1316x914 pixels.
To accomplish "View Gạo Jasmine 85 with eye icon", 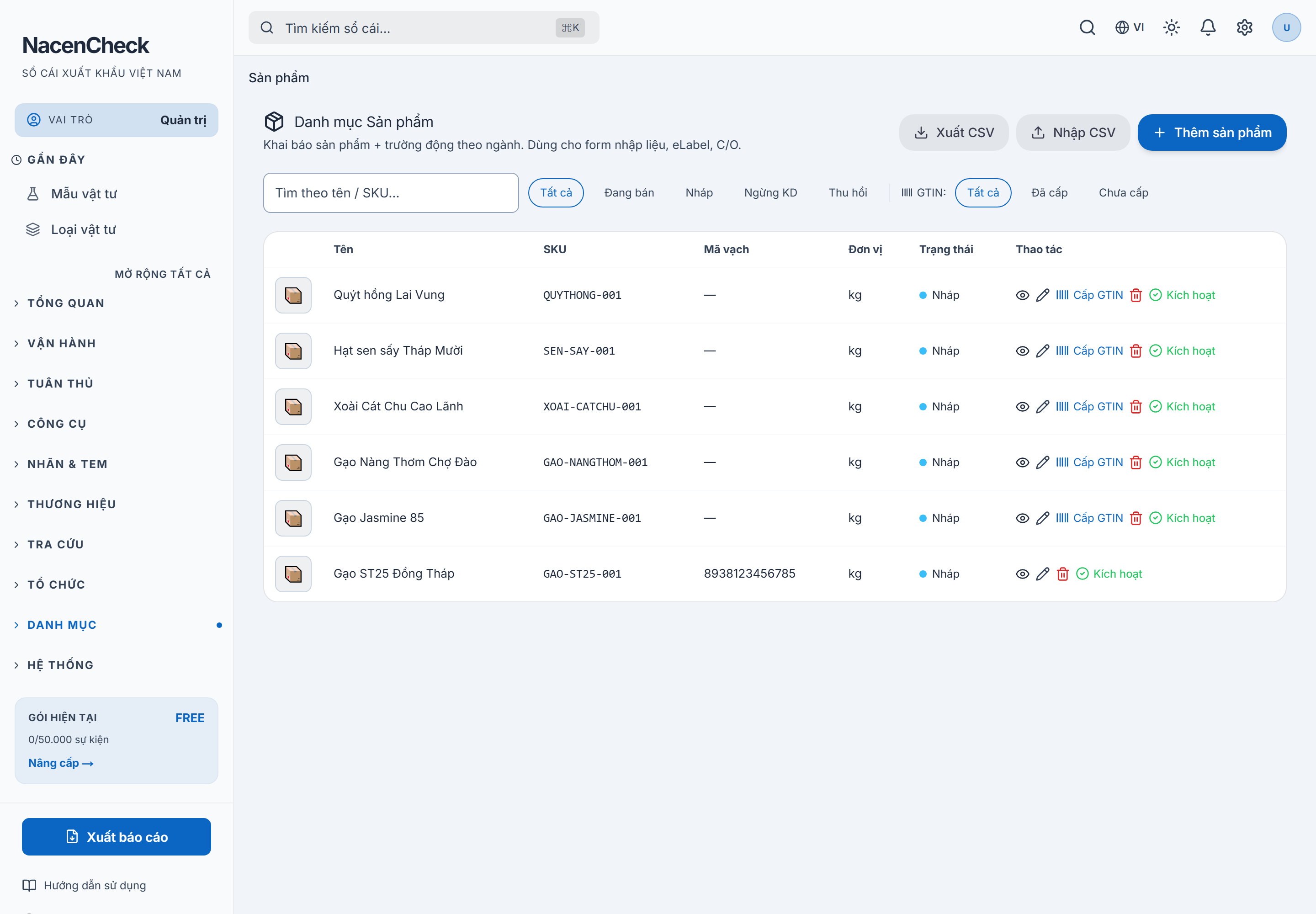I will tap(1022, 518).
